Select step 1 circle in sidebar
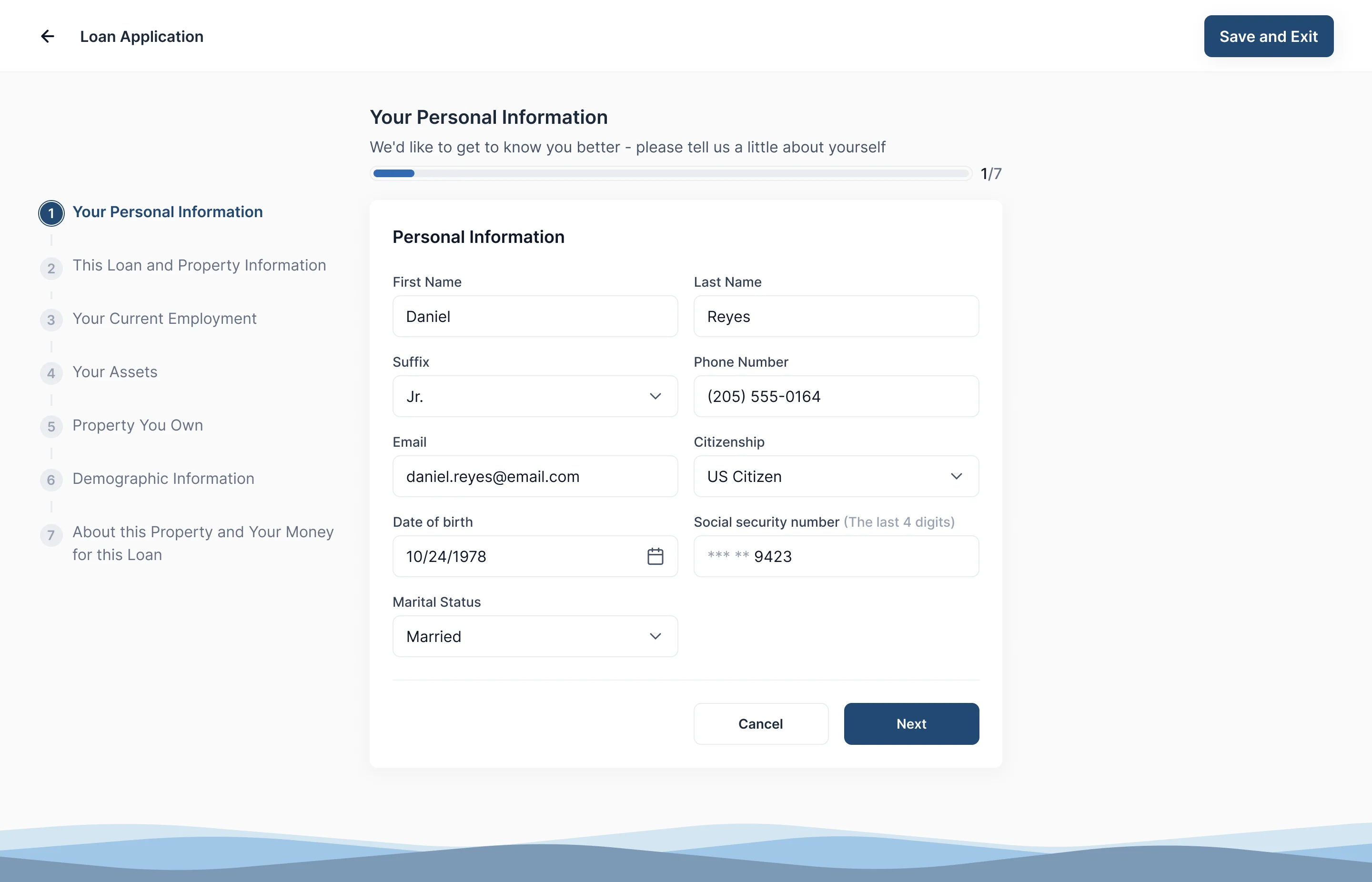Viewport: 1372px width, 882px height. [x=51, y=213]
